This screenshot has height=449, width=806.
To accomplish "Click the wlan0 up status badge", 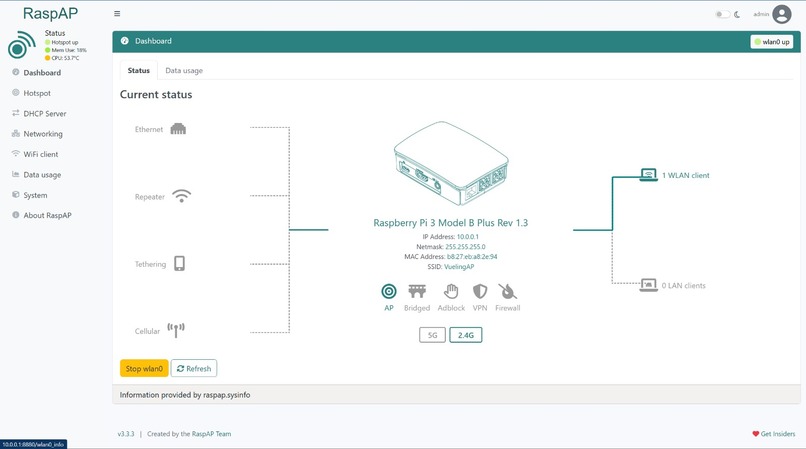I will (772, 42).
